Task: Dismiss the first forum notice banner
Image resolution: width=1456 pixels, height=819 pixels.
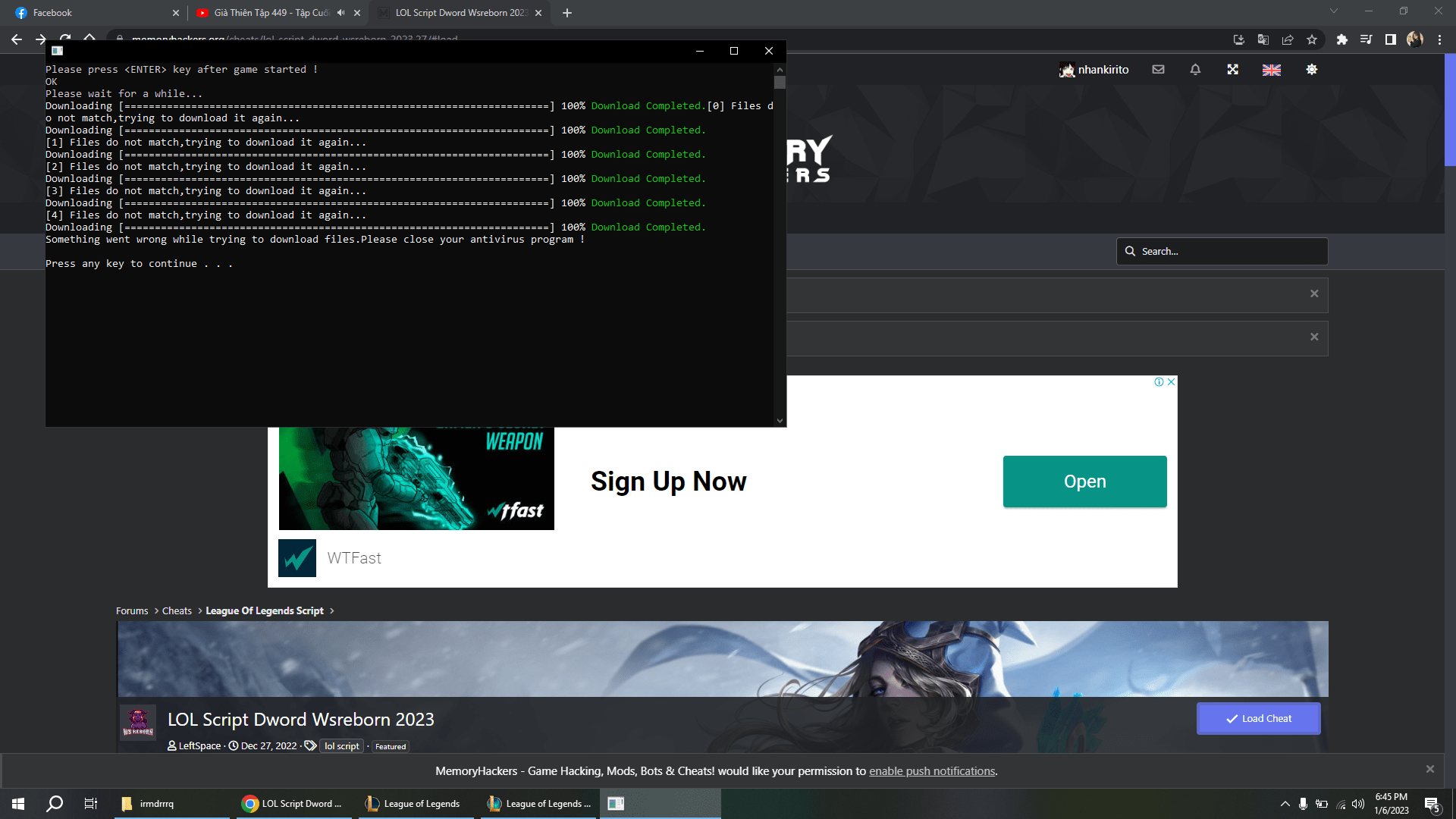Action: [1314, 293]
